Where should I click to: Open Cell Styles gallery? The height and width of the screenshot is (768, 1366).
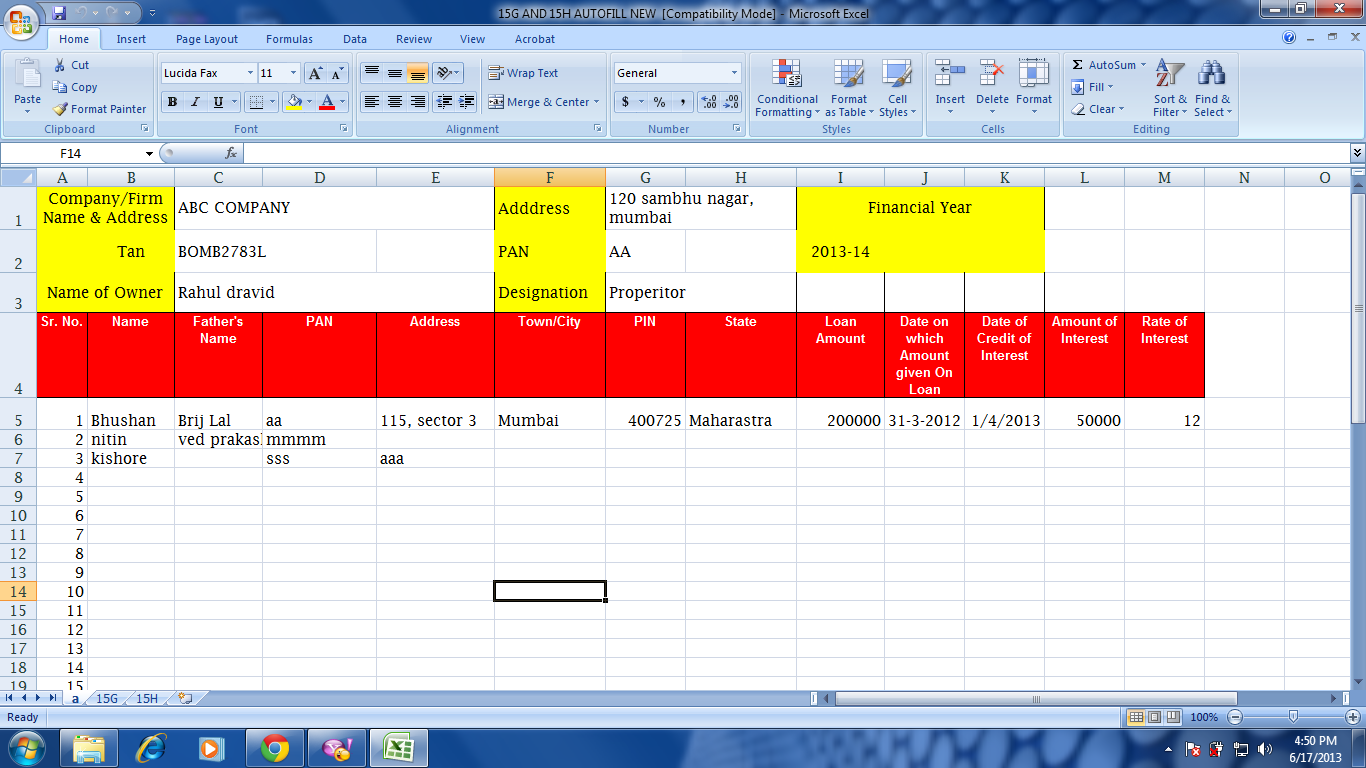tap(897, 88)
